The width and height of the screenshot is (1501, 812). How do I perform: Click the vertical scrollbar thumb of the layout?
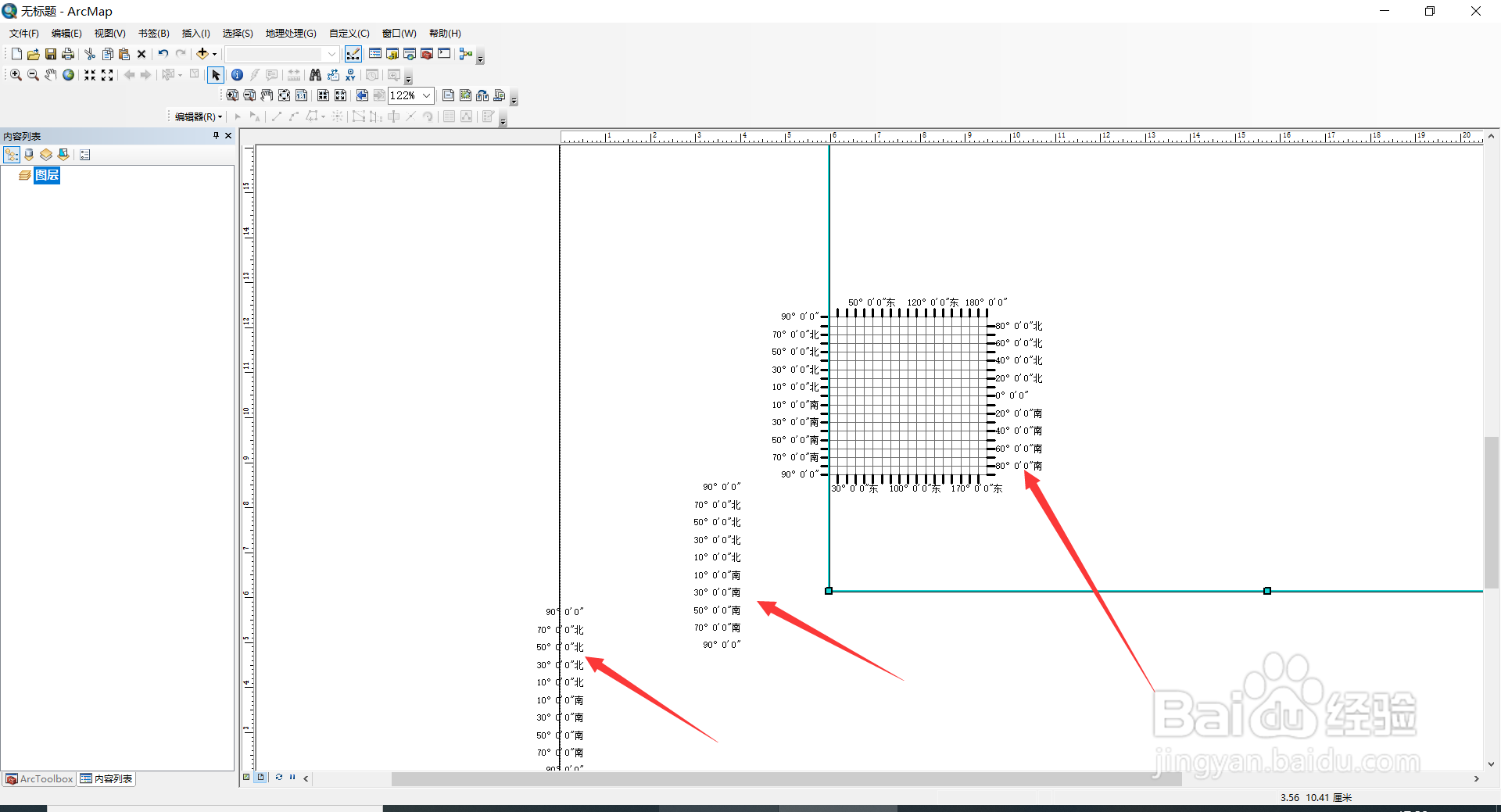pos(1492,512)
